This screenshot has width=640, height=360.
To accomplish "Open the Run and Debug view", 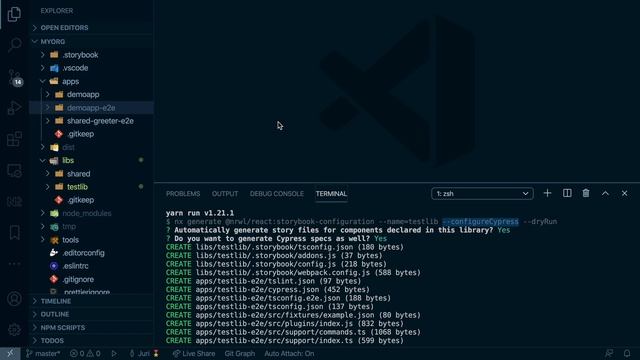I will [14, 108].
